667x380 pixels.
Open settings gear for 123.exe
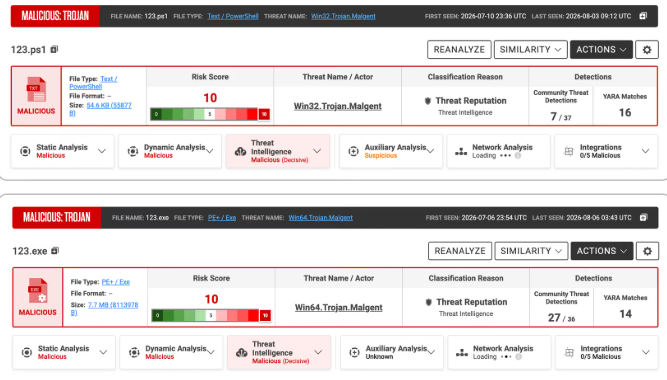[x=647, y=251]
